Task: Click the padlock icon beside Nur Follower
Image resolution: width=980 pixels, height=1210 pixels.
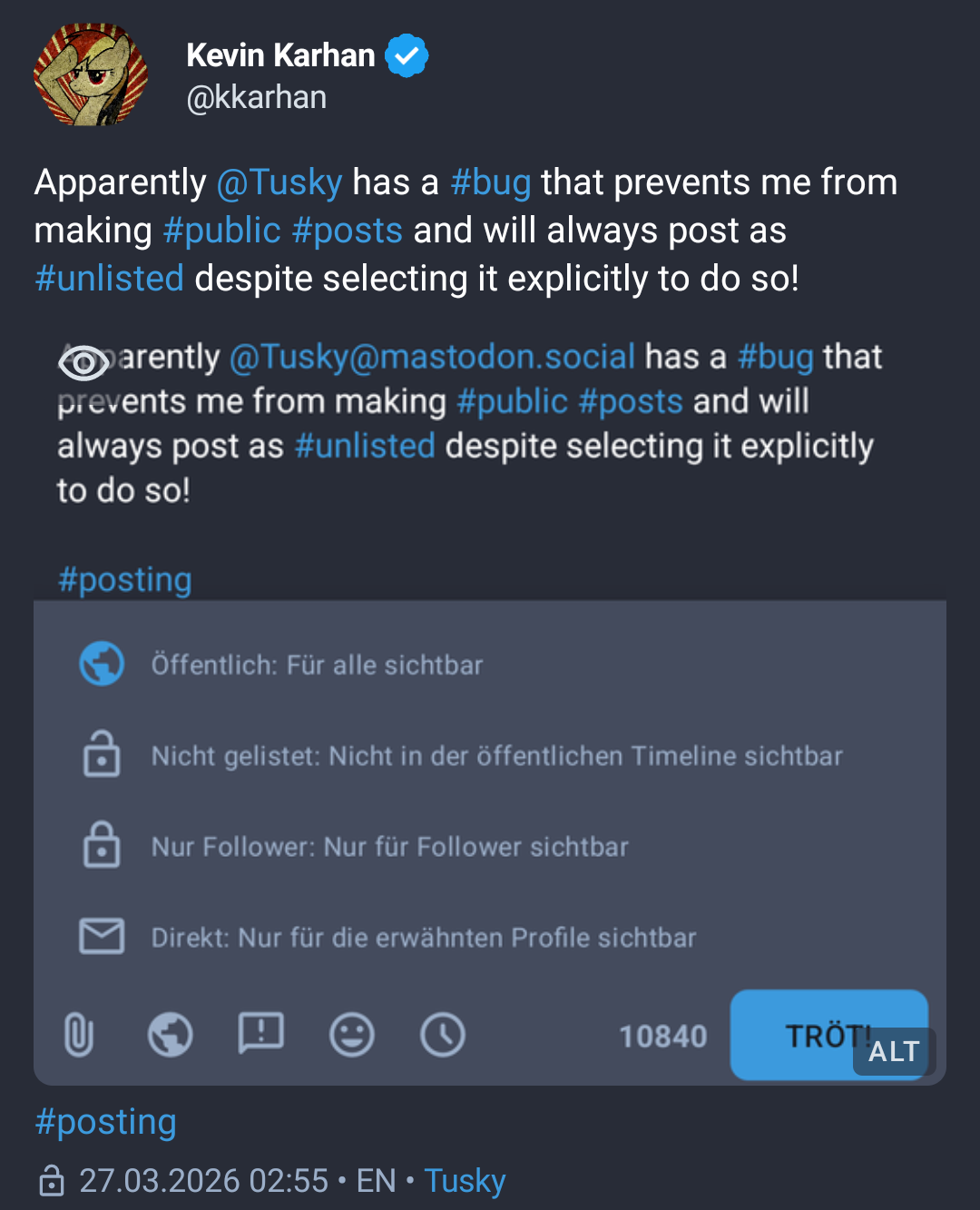Action: click(102, 845)
